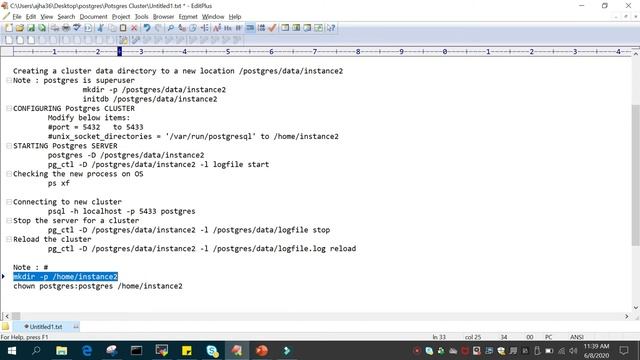Click the Go to Line toolbar icon

(204, 28)
